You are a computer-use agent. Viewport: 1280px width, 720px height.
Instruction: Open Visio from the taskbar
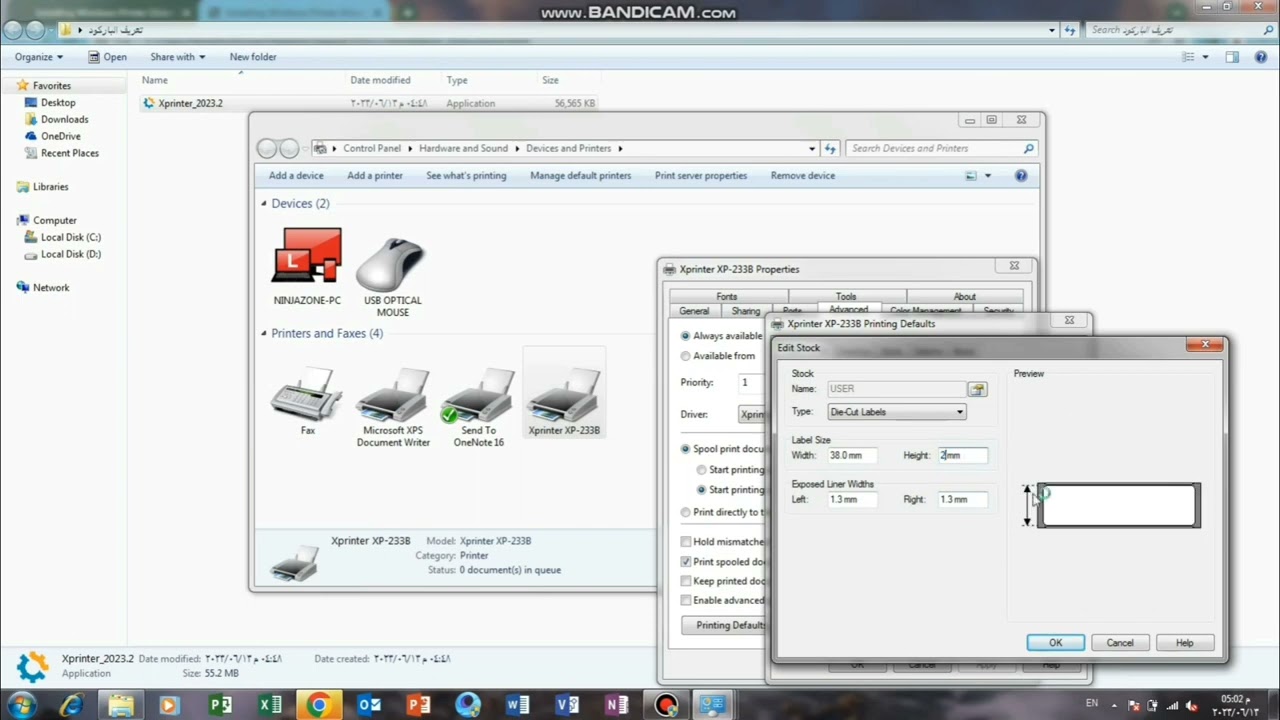[x=567, y=705]
